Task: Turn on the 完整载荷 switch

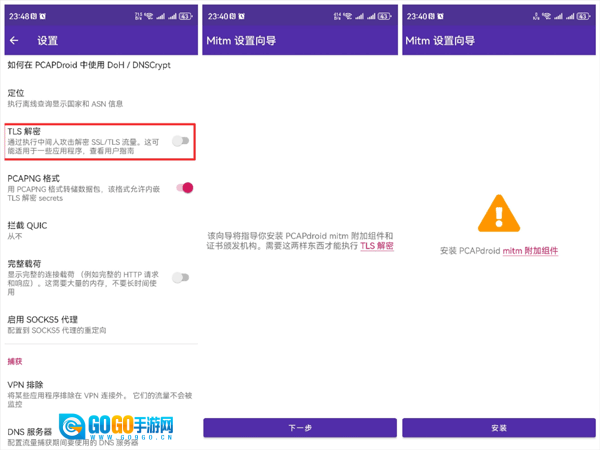Action: [x=180, y=277]
